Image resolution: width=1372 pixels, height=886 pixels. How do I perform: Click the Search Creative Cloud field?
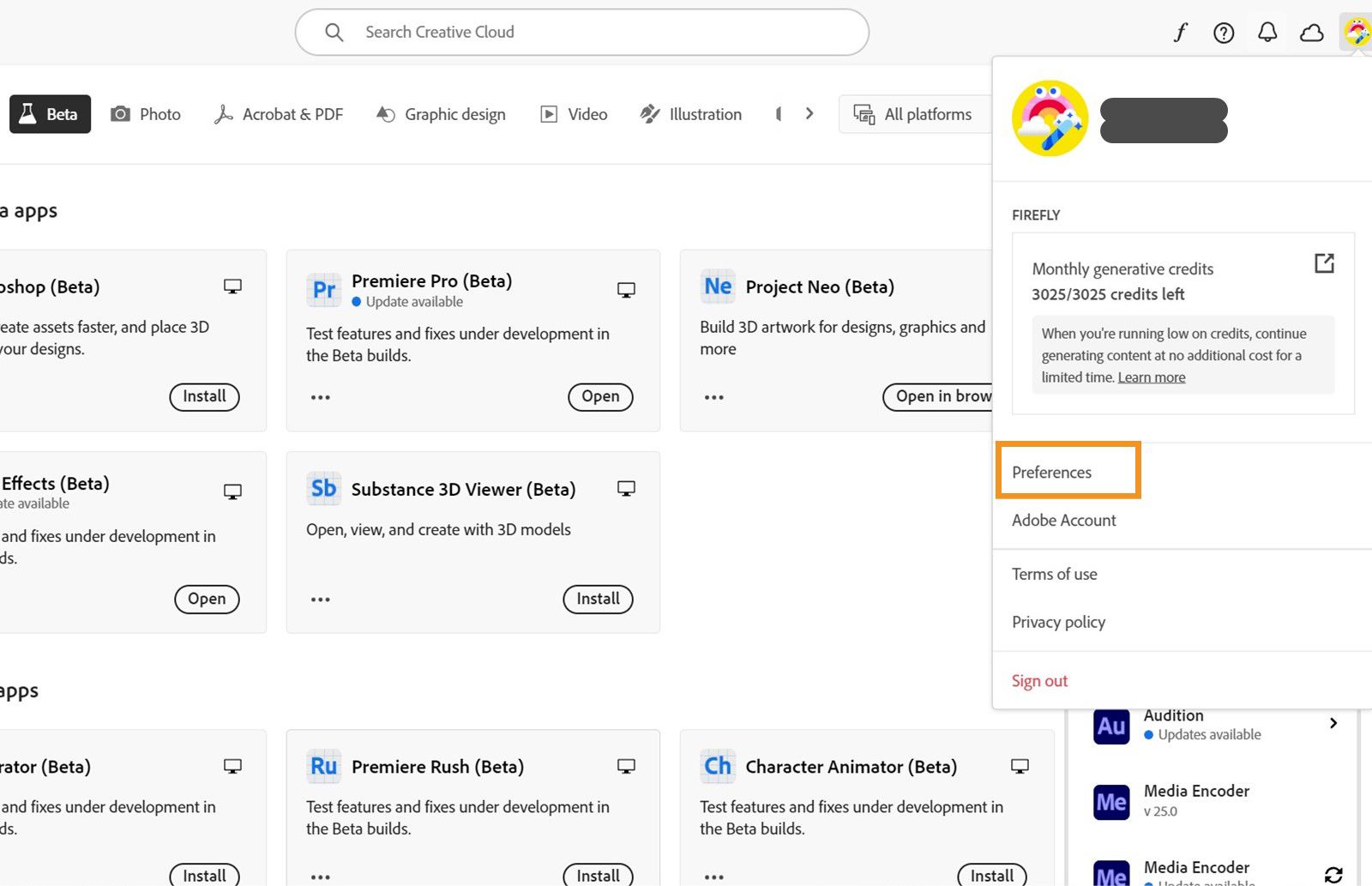pos(582,33)
